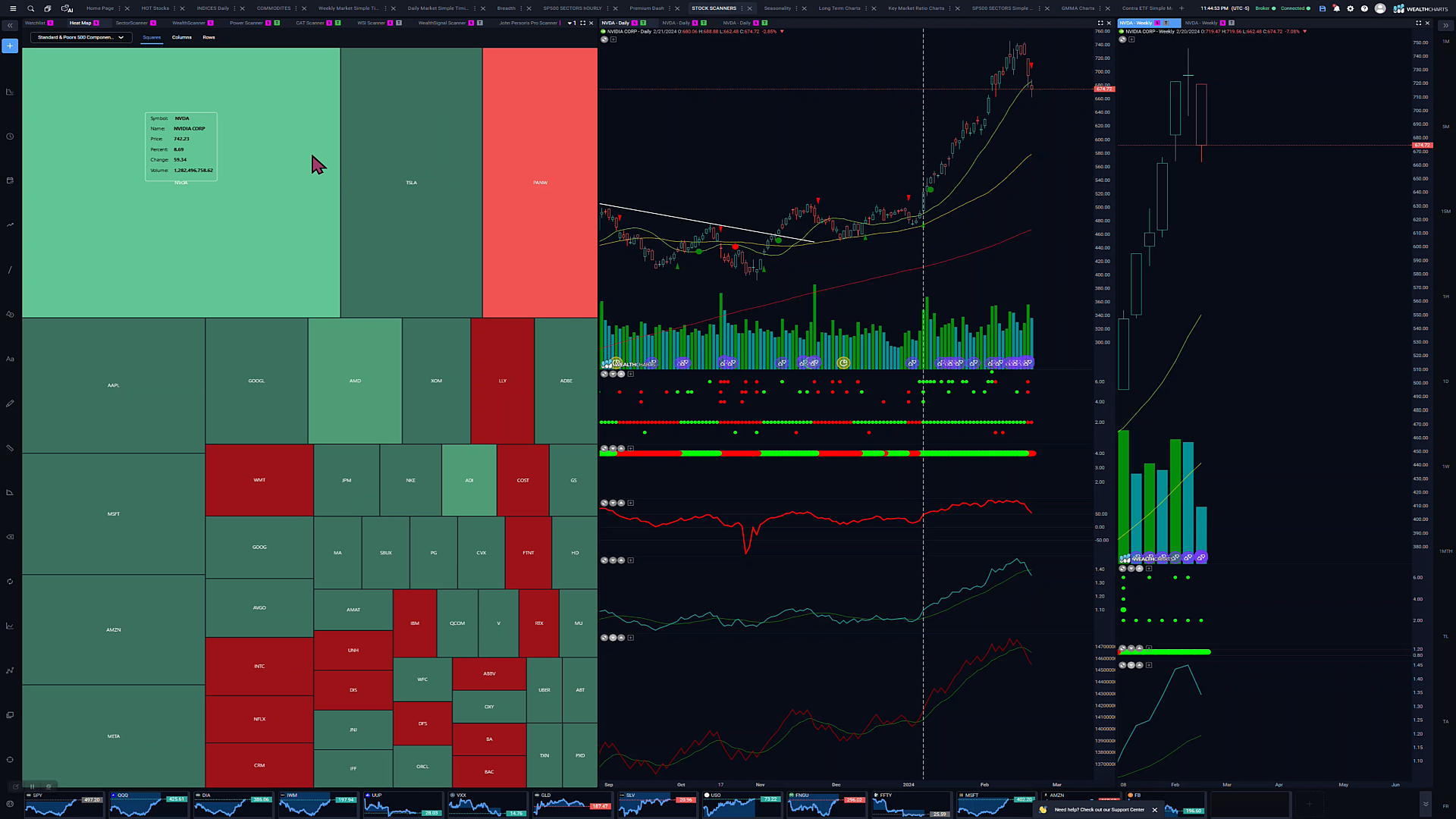Open the hamburger main menu
This screenshot has width=1456, height=819.
point(12,8)
